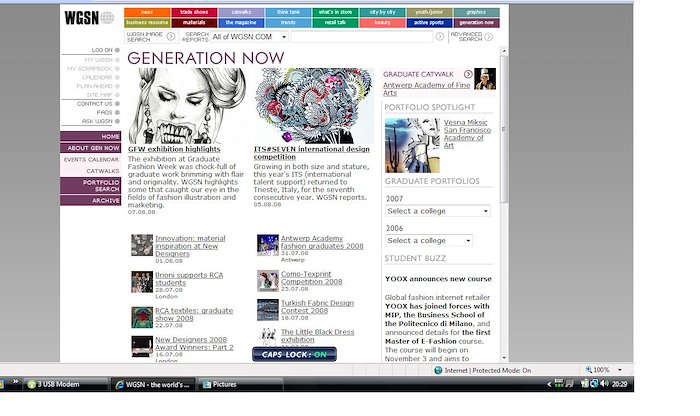Open Archive sidebar item
The height and width of the screenshot is (416, 700).
coord(91,200)
